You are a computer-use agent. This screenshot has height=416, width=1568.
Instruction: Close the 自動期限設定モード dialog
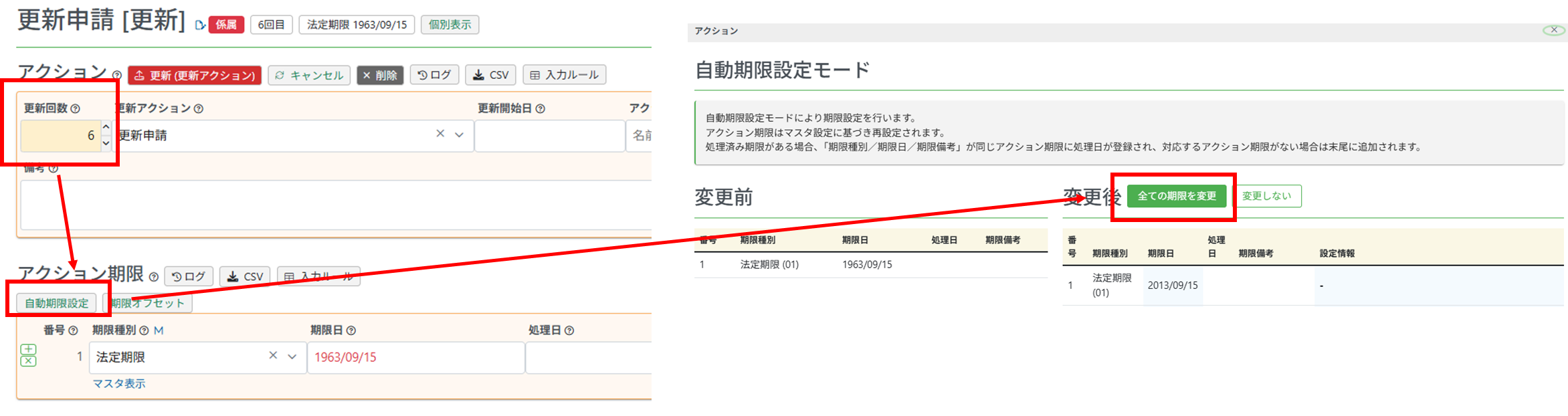(x=1553, y=30)
